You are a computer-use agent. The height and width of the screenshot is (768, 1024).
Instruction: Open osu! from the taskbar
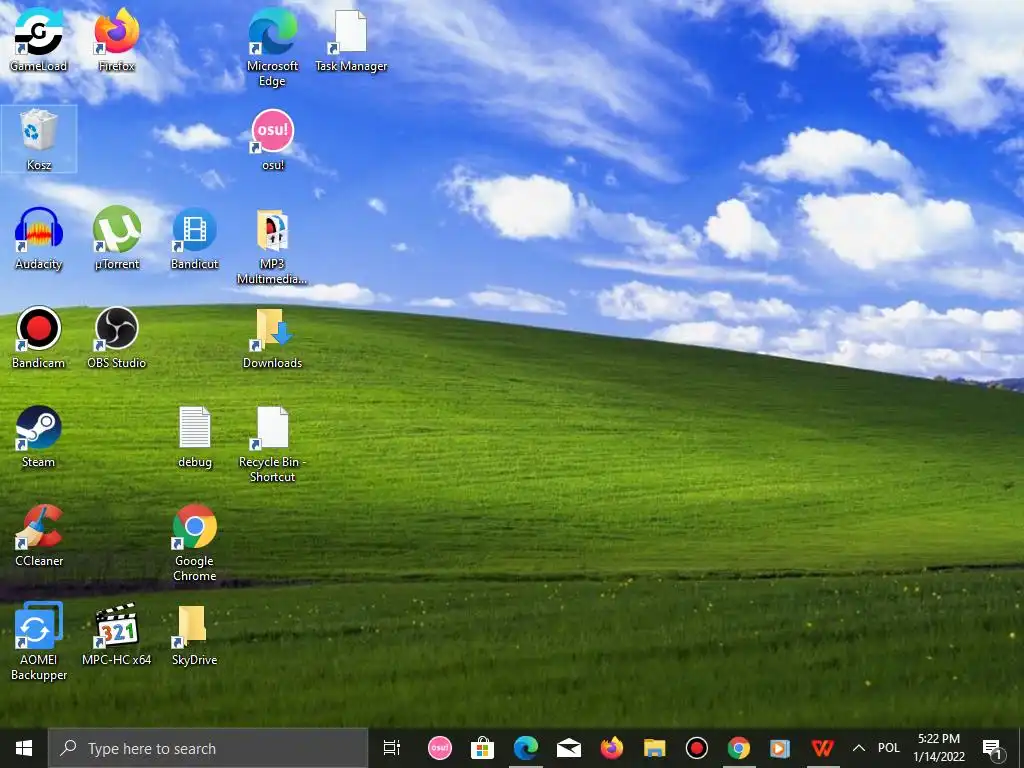[x=440, y=748]
